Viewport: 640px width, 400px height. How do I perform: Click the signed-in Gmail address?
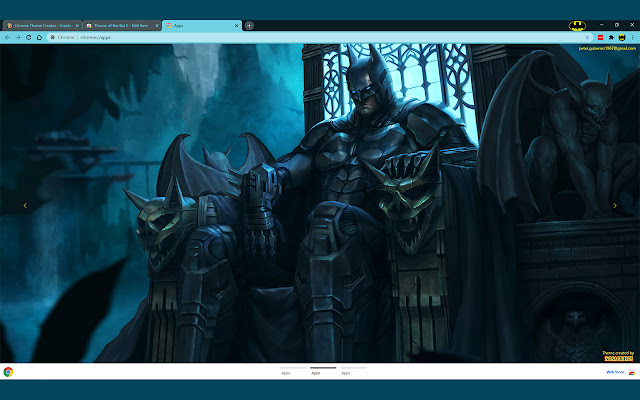coord(607,48)
